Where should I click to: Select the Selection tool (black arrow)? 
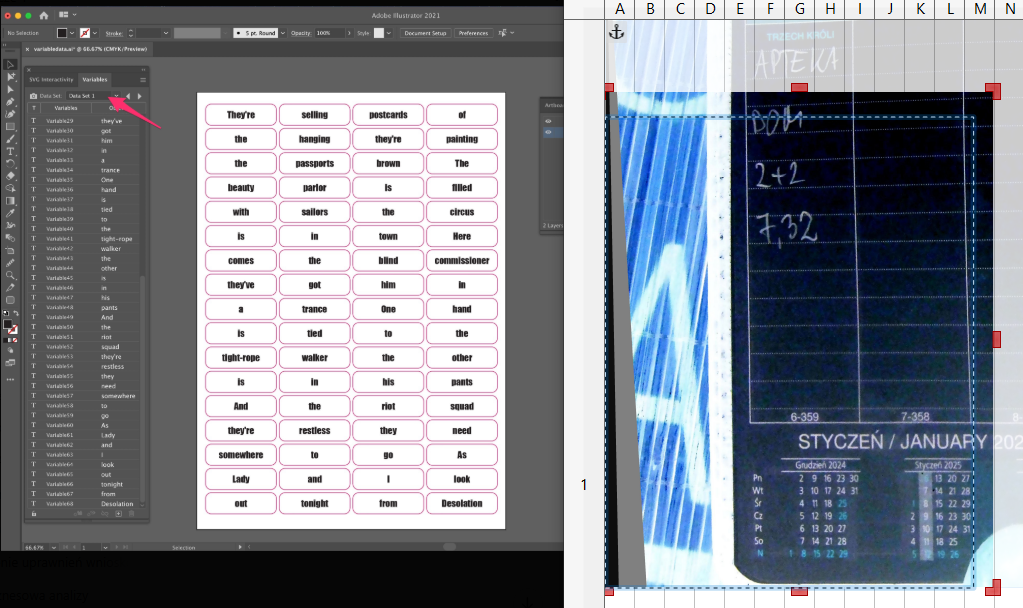pos(11,65)
